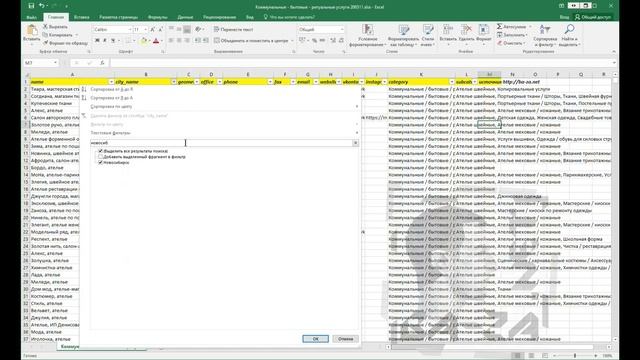Image resolution: width=640 pixels, height=360 pixels.
Task: Switch to the Разметка страницы tab
Action: click(x=118, y=17)
